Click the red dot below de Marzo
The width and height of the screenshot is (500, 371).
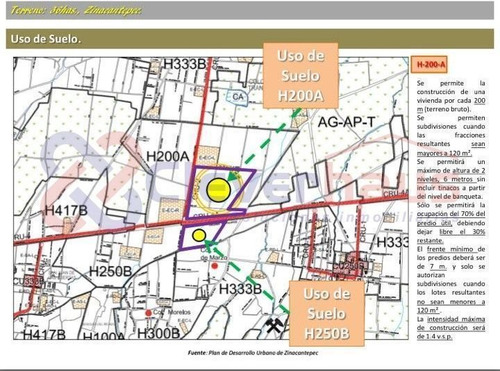tap(215, 266)
